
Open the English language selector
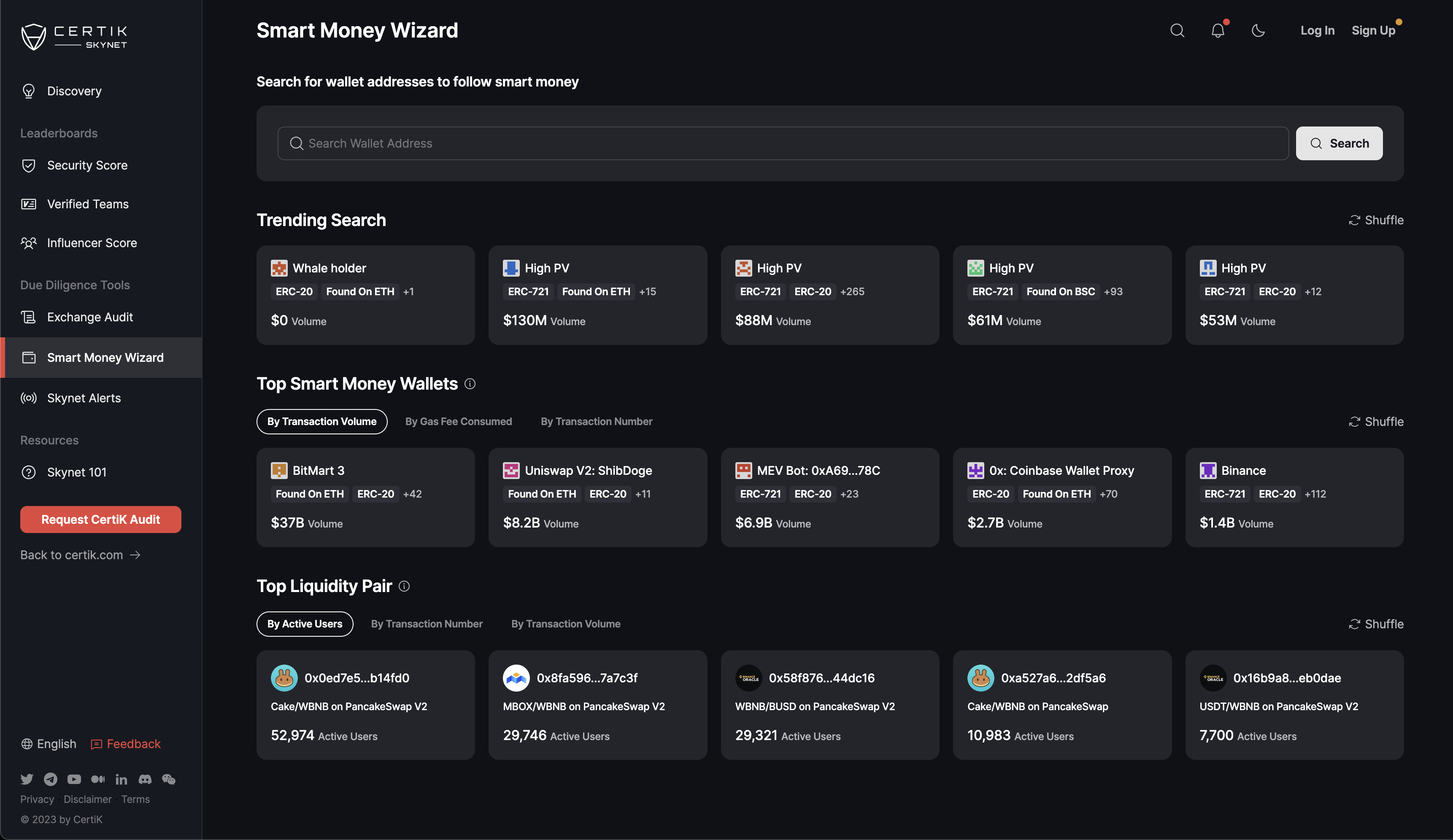49,744
